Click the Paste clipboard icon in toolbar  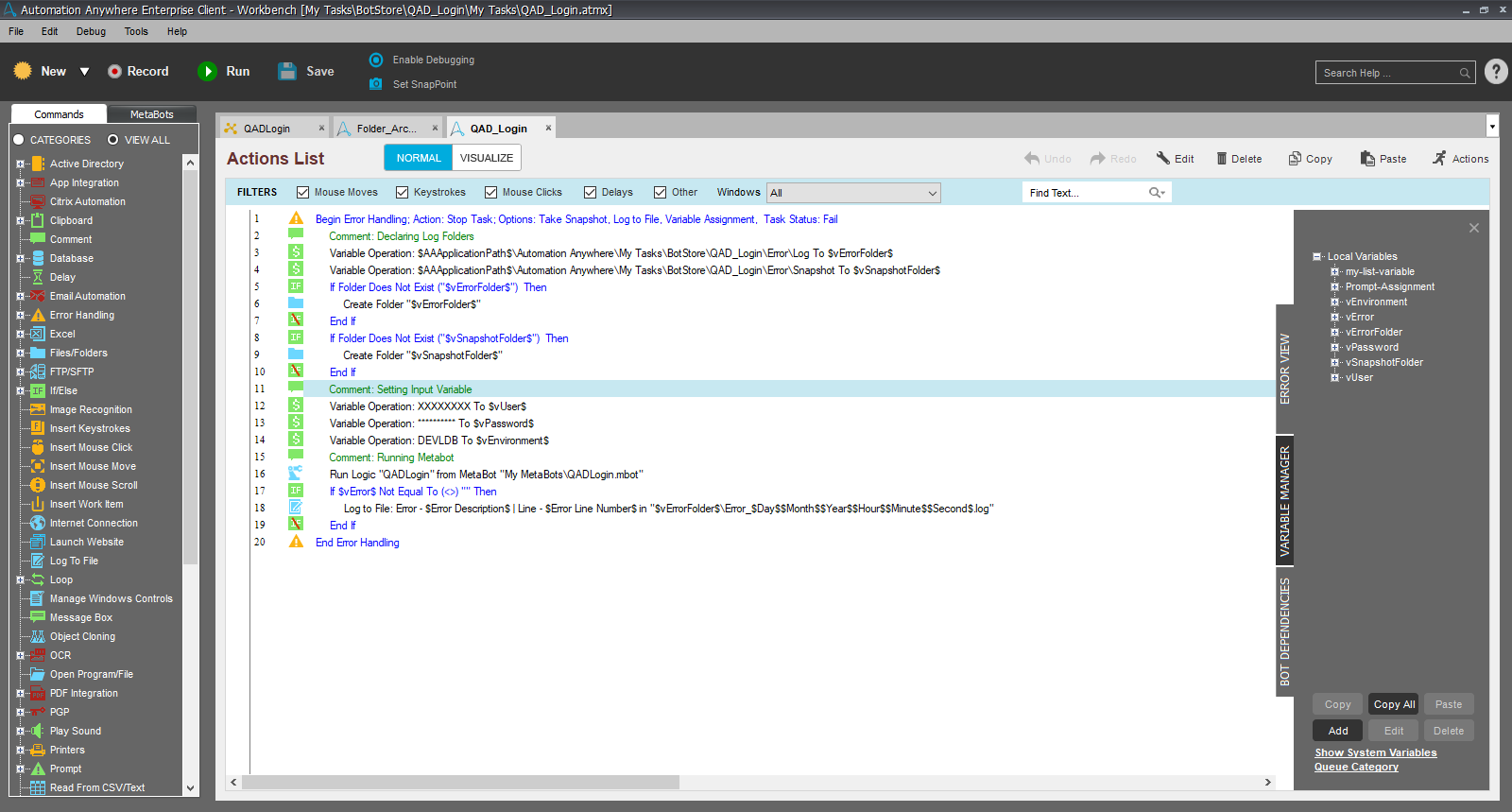(1367, 159)
